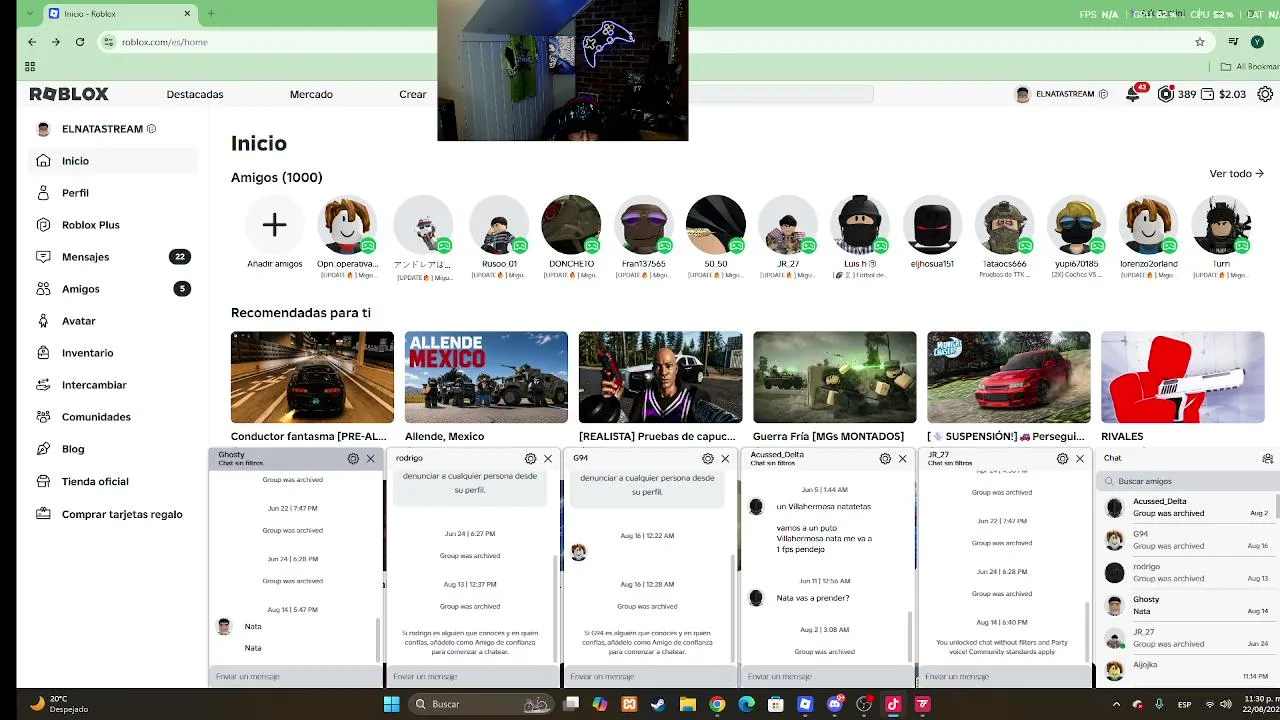
Task: Open the Windows Start menu
Action: (392, 704)
